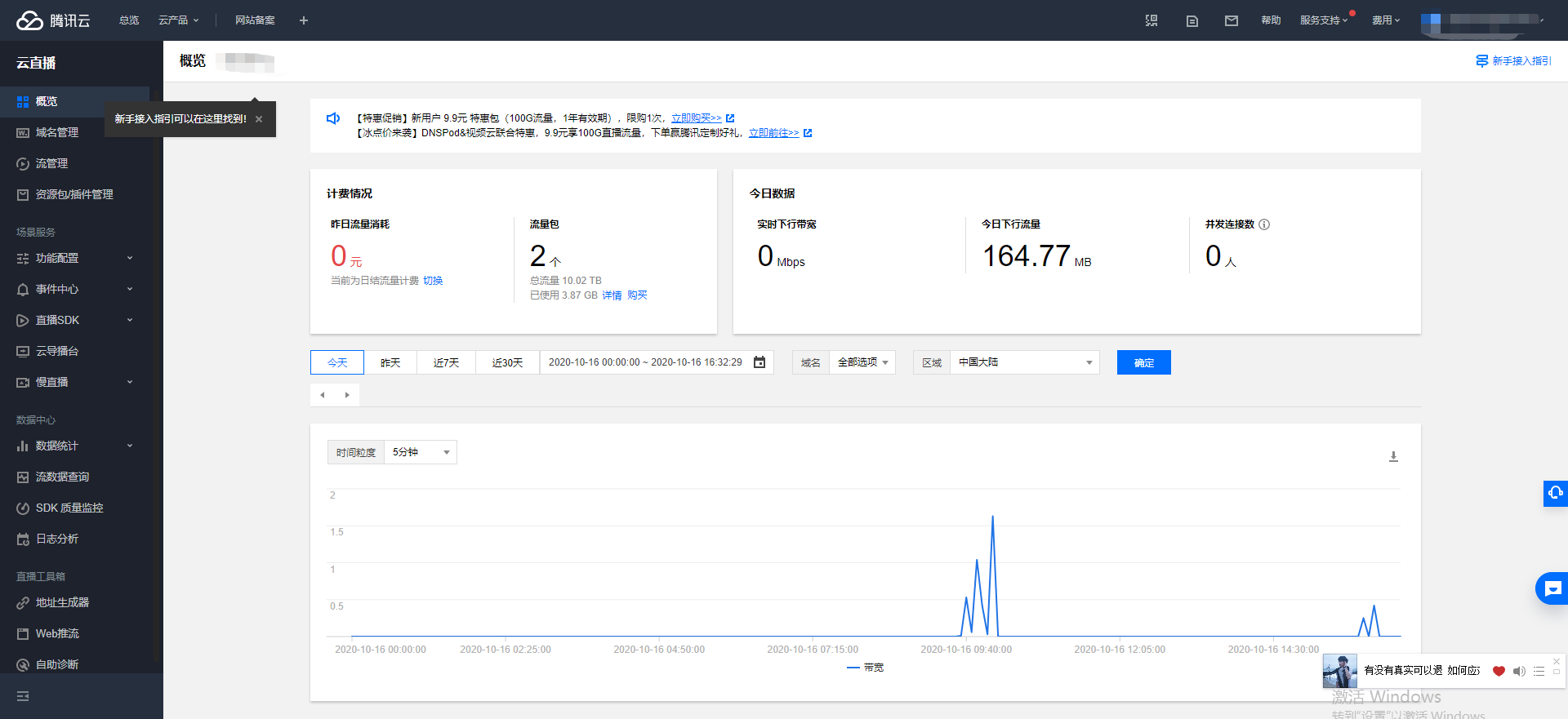Screen dimensions: 1568x719
Task: Open traffic package 详情 link
Action: pos(612,295)
